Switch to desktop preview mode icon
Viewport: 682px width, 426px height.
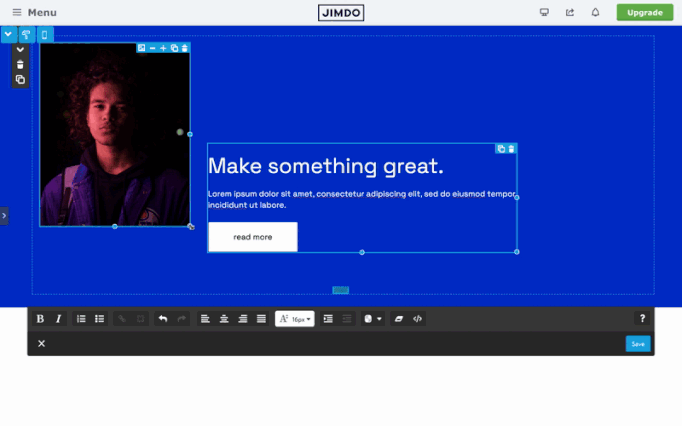544,12
